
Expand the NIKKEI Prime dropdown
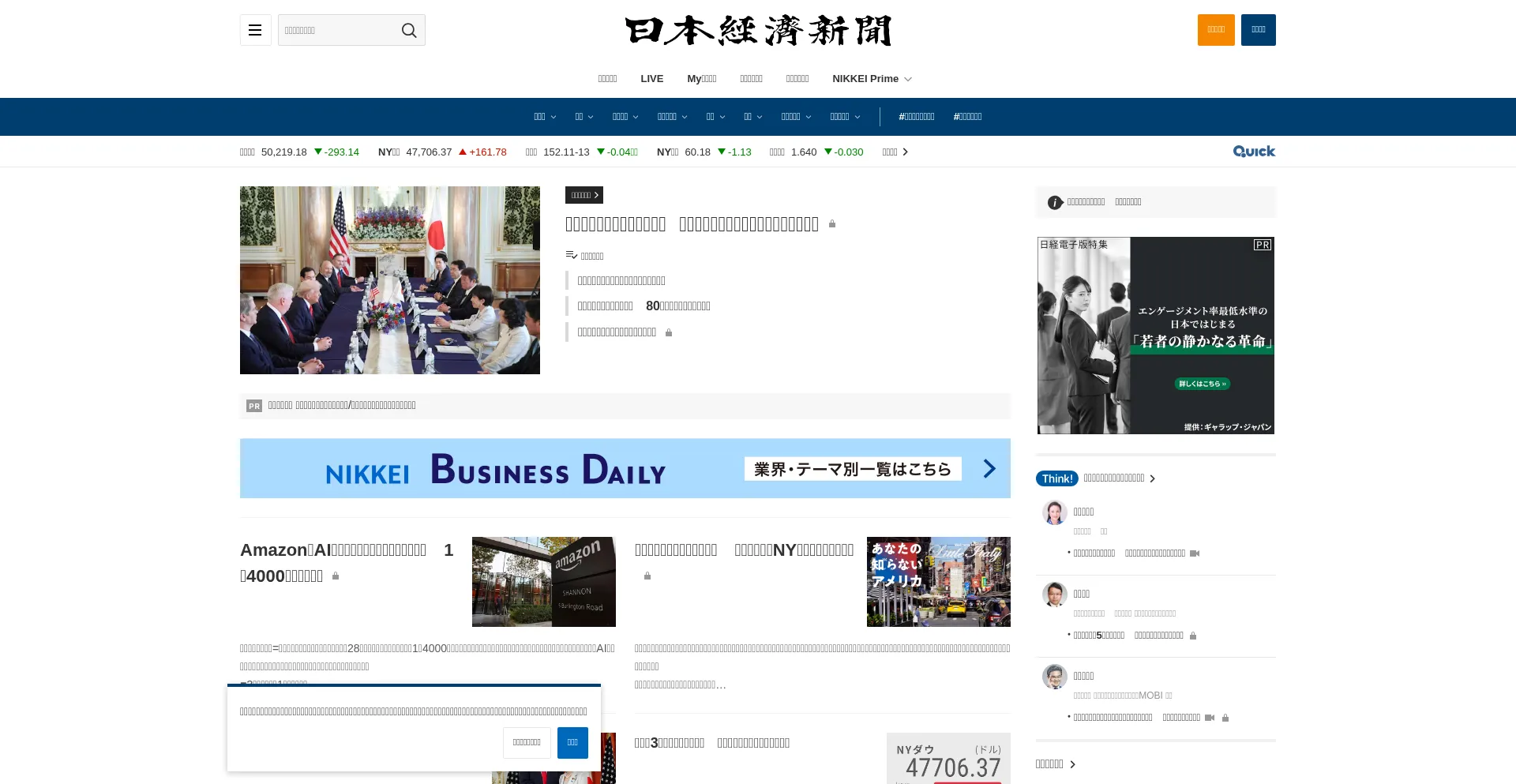(872, 79)
